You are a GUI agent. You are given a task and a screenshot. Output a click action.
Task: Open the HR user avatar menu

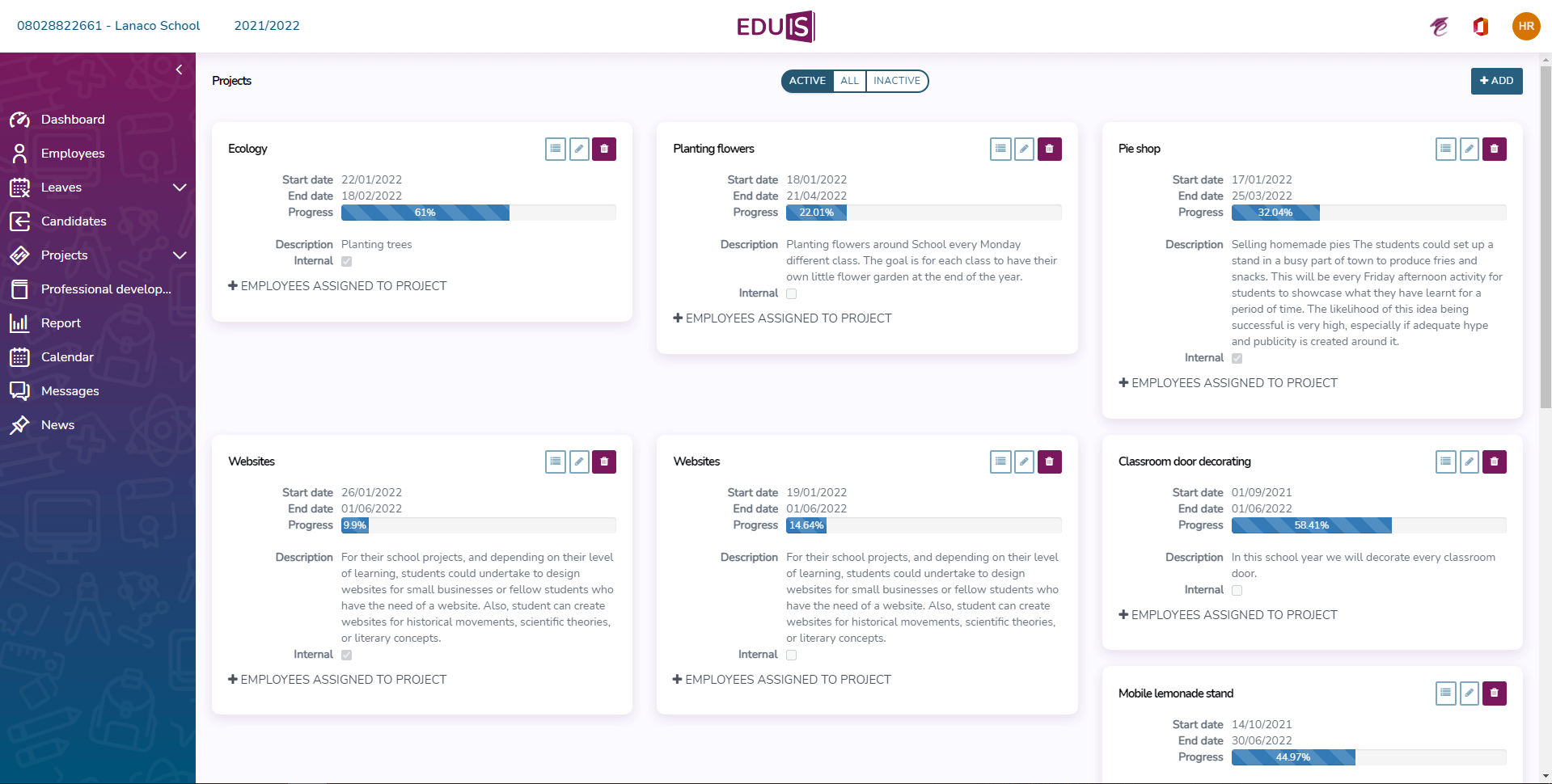[1525, 27]
